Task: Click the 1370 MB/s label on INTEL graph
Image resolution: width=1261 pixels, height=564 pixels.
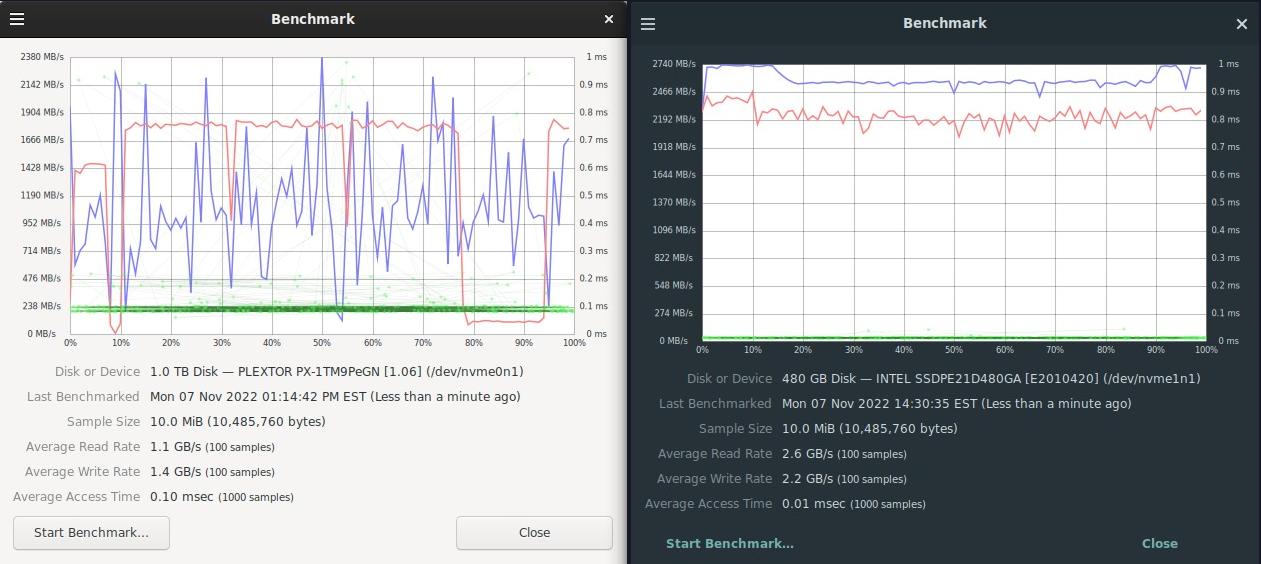Action: [674, 203]
